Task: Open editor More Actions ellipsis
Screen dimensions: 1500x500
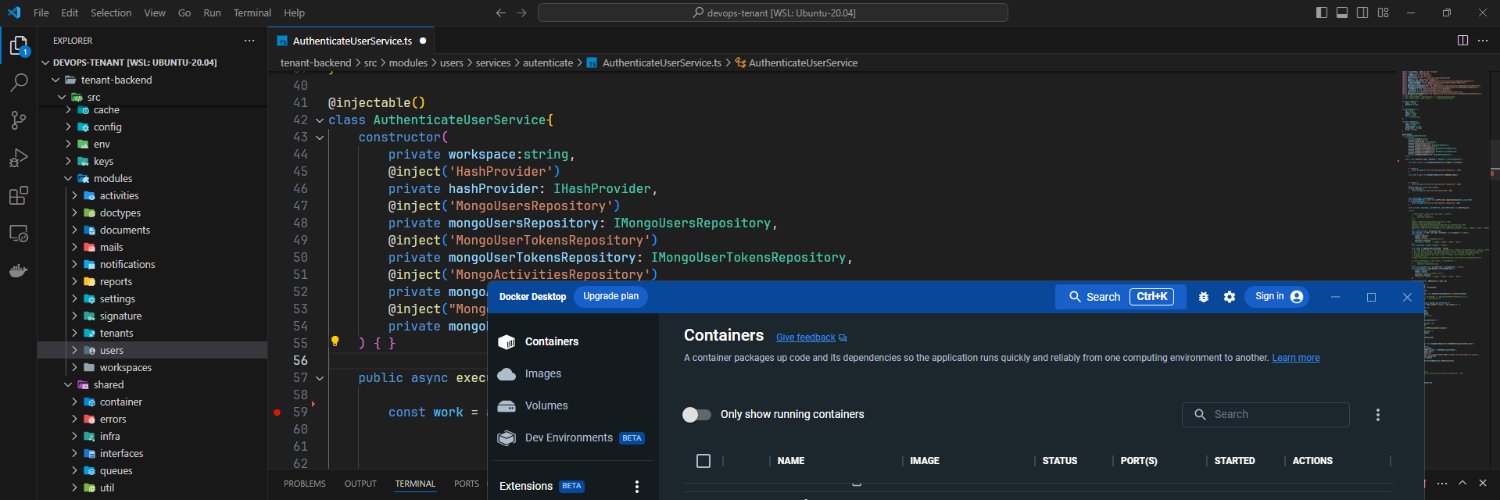Action: click(1484, 41)
